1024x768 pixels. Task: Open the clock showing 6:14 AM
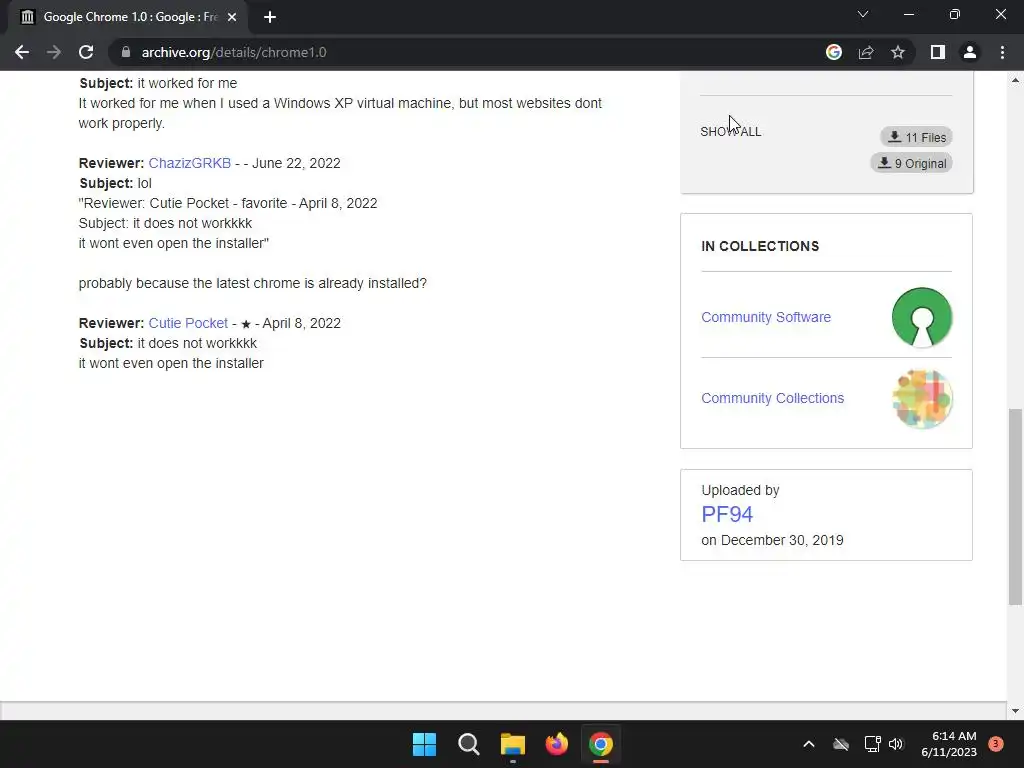949,744
